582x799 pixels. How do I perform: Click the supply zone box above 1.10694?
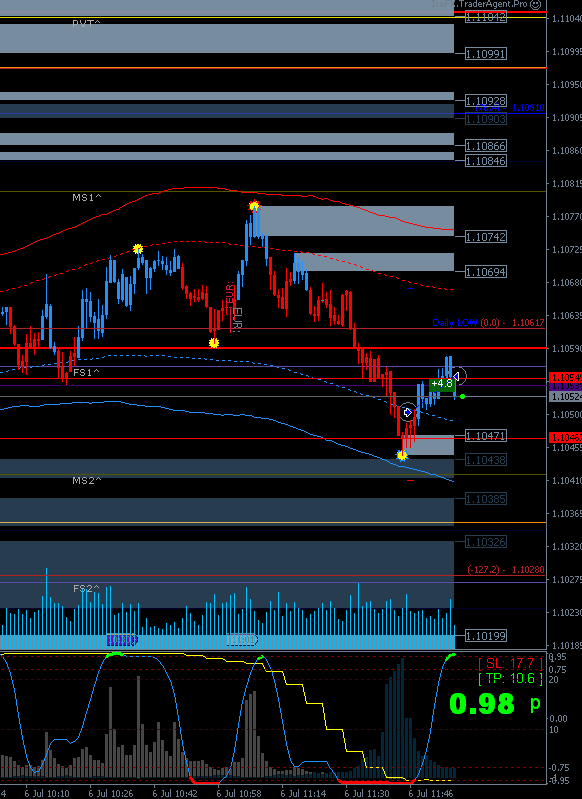pyautogui.click(x=374, y=262)
